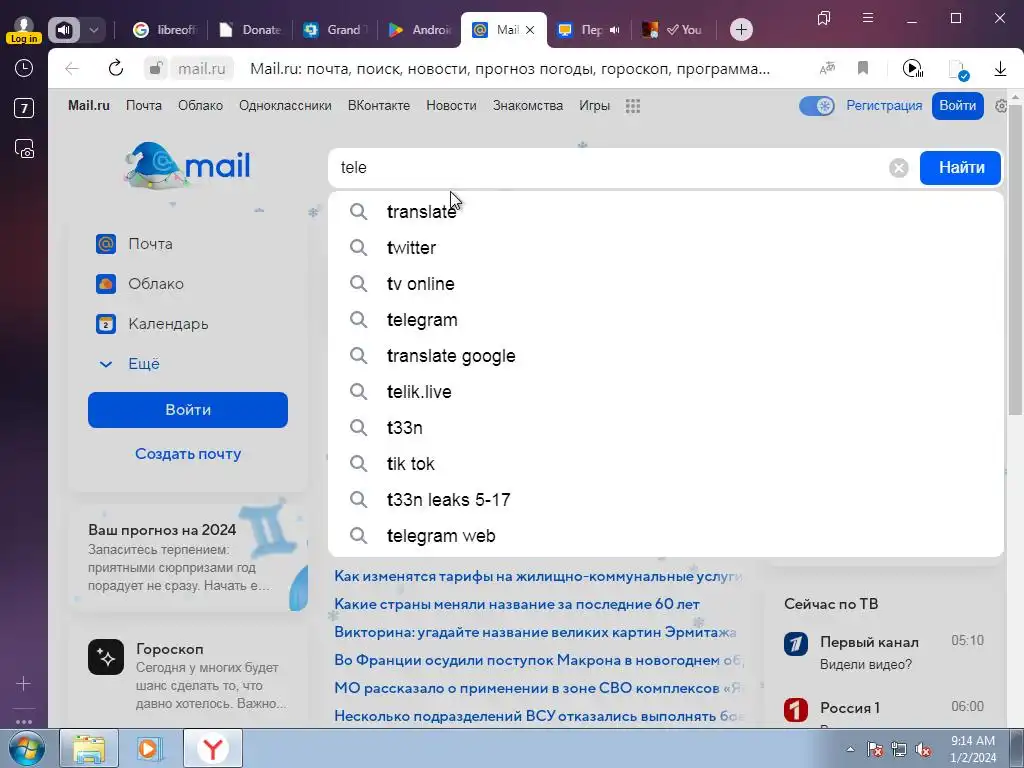The image size is (1024, 768).
Task: Select the translate google suggestion
Action: [666, 355]
